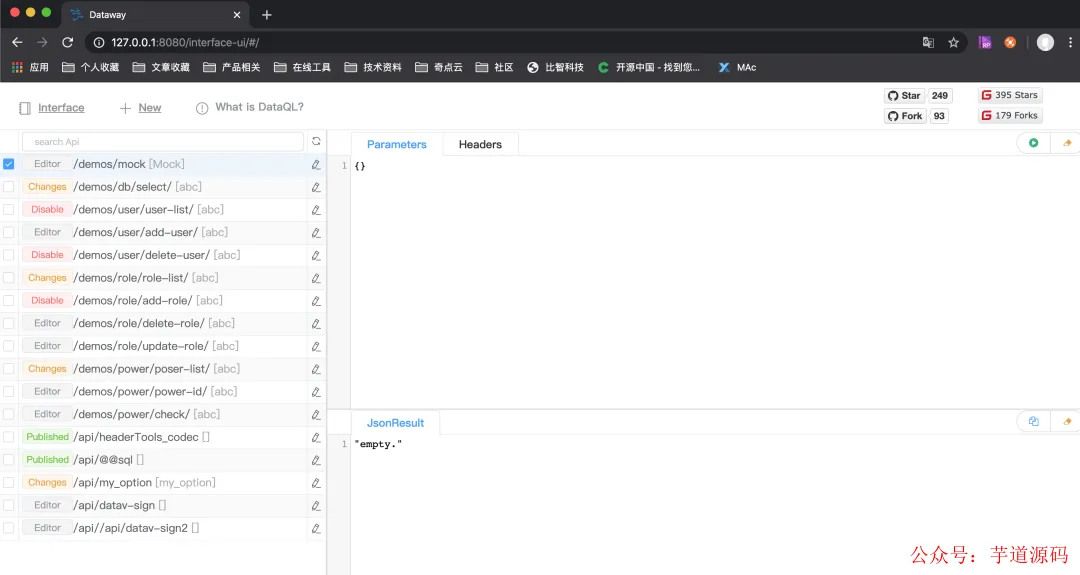Open the Dataway browser tab
Image resolution: width=1080 pixels, height=575 pixels.
pos(155,14)
